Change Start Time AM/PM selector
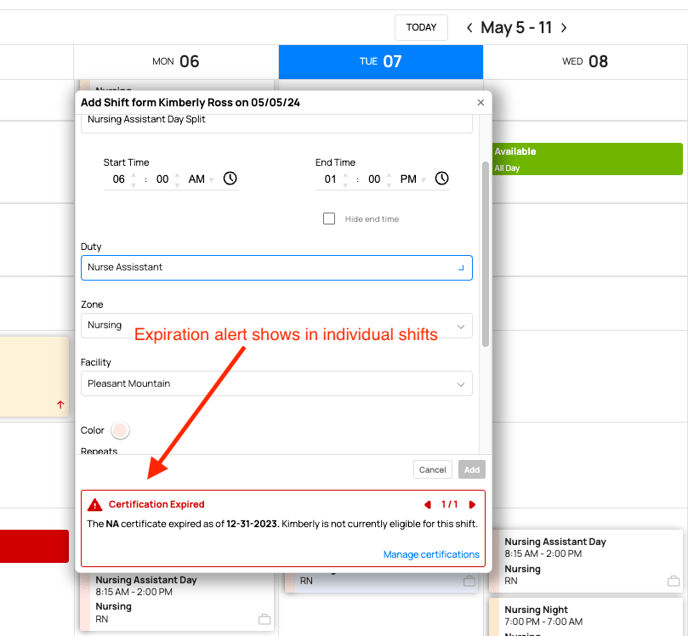Screen dimensions: 688x636 (x=201, y=179)
